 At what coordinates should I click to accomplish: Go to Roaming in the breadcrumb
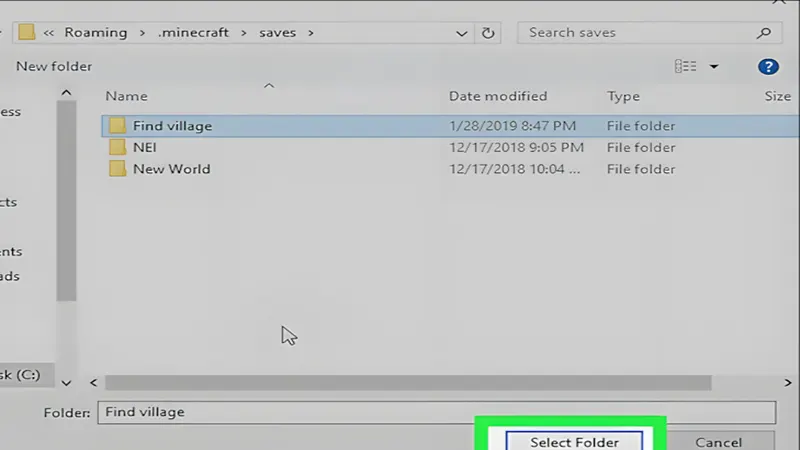coord(96,32)
